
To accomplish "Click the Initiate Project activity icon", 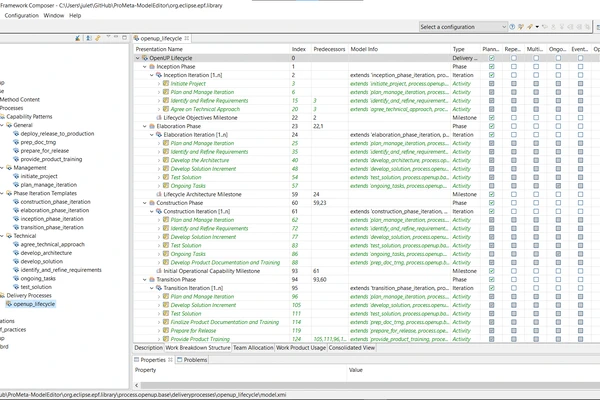I will [164, 84].
